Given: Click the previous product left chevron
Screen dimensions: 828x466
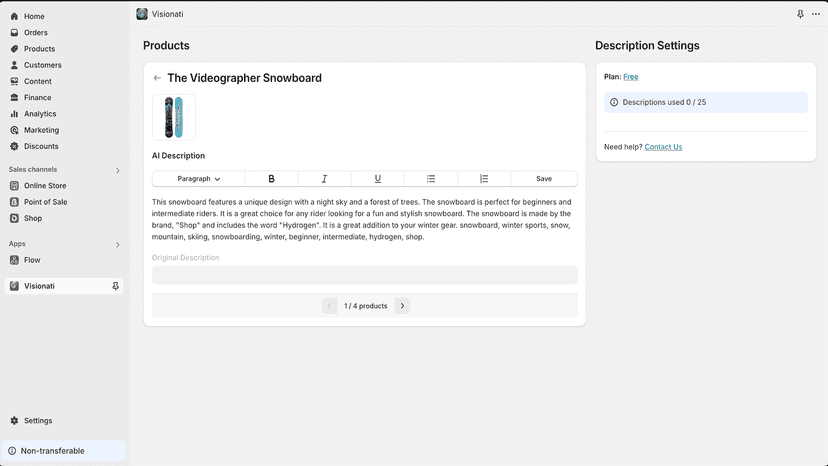Looking at the screenshot, I should (x=329, y=306).
